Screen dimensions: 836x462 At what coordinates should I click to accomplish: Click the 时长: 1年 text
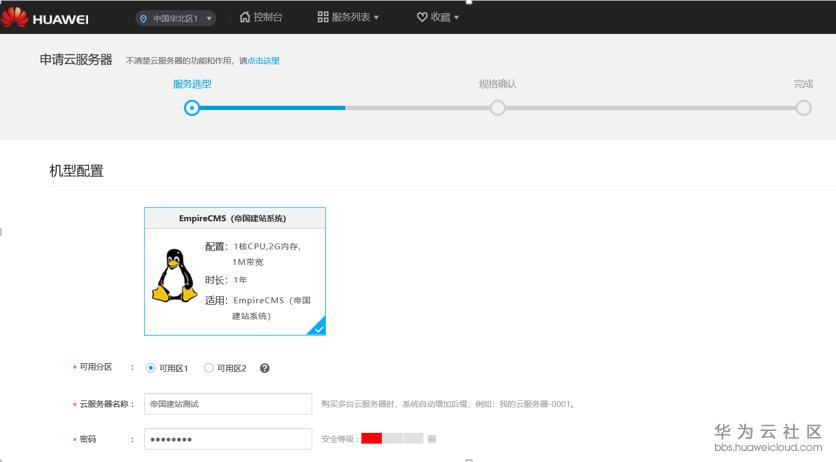pos(226,280)
